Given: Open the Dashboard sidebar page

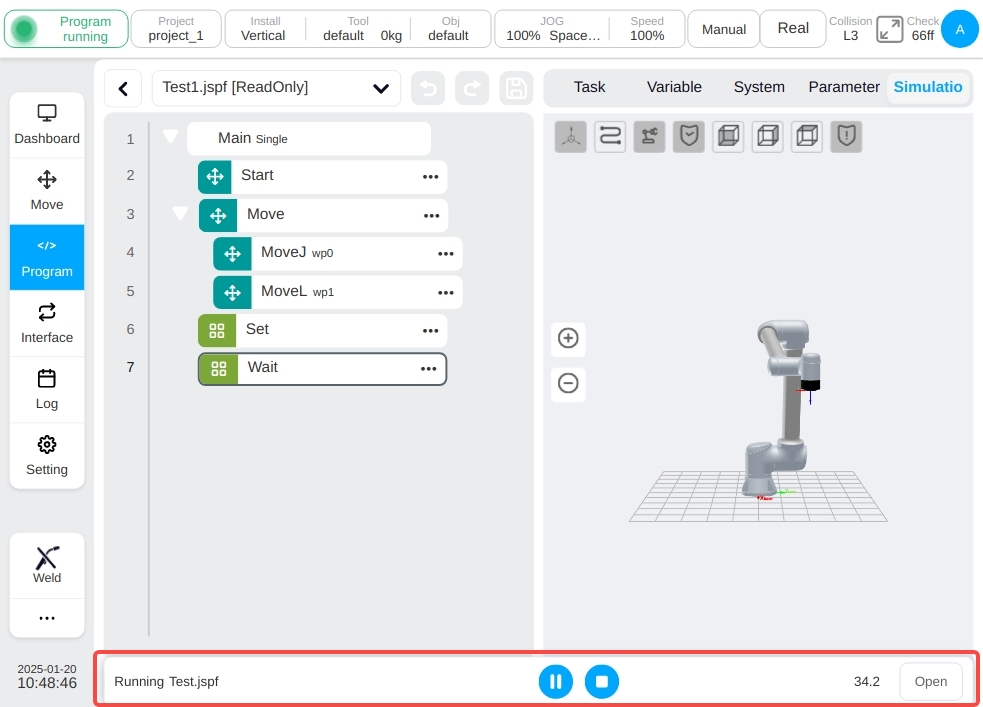Looking at the screenshot, I should [x=47, y=125].
